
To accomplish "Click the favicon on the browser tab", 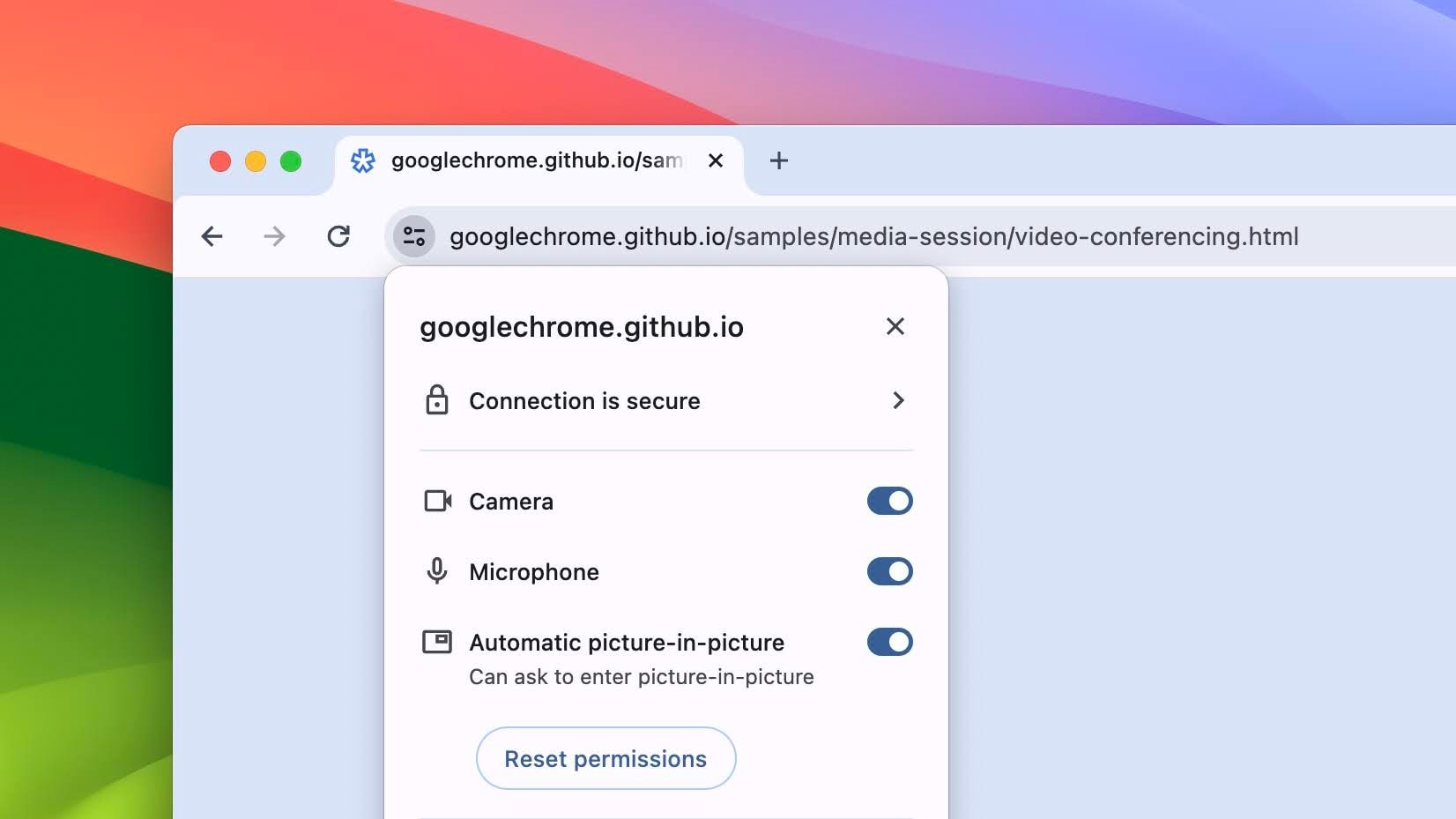I will coord(364,160).
